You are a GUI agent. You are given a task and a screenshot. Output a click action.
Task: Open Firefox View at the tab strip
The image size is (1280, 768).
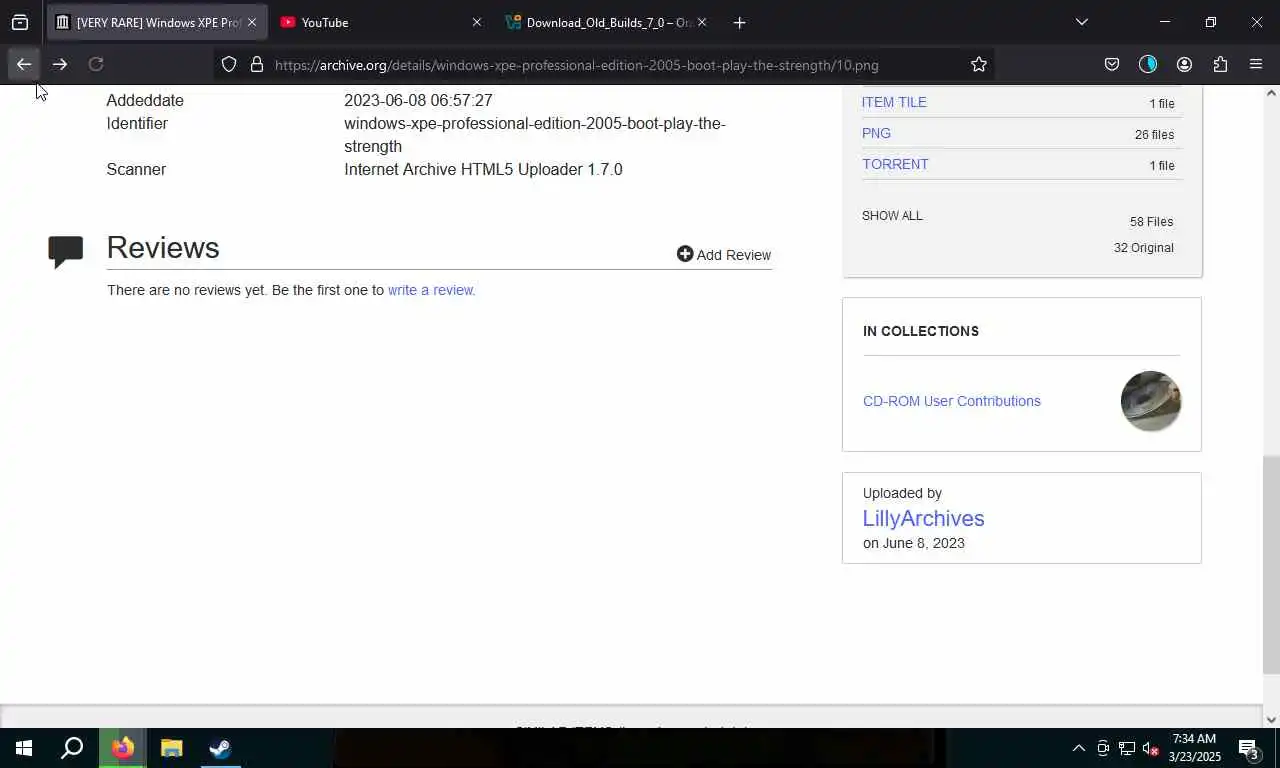coord(20,22)
